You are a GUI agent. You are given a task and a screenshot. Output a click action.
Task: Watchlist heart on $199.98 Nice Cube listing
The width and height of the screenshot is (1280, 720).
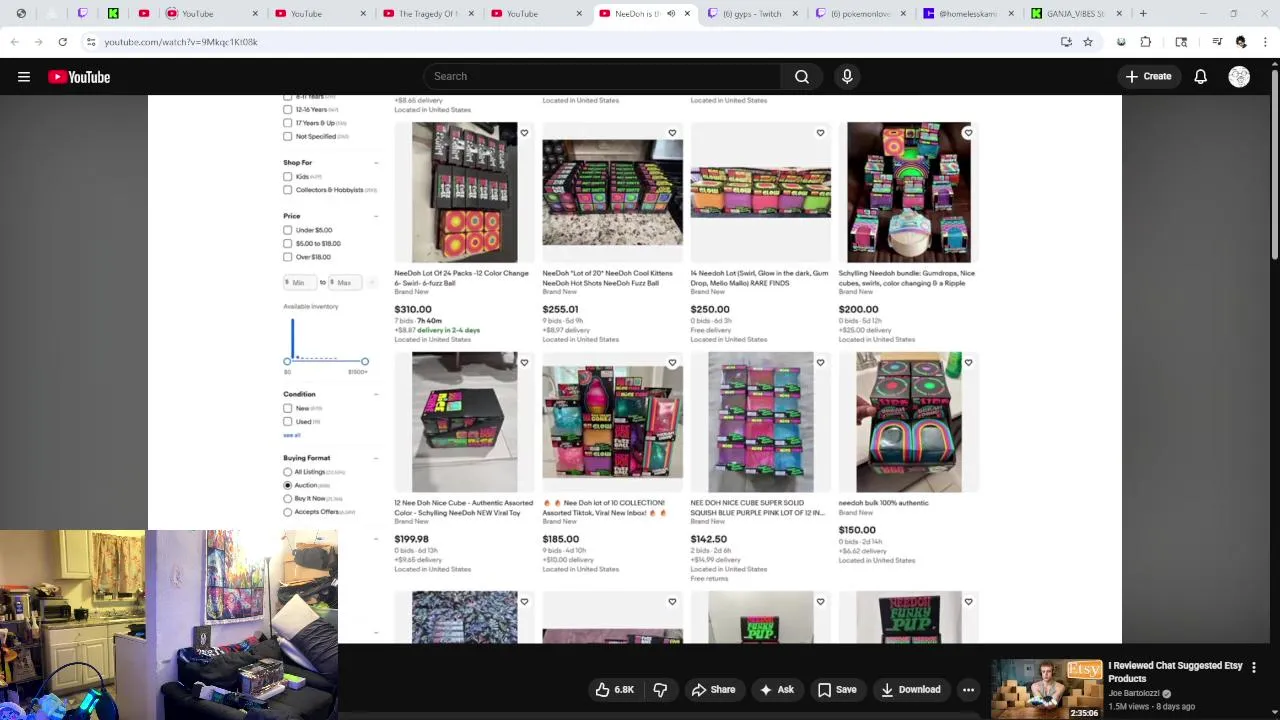(524, 363)
